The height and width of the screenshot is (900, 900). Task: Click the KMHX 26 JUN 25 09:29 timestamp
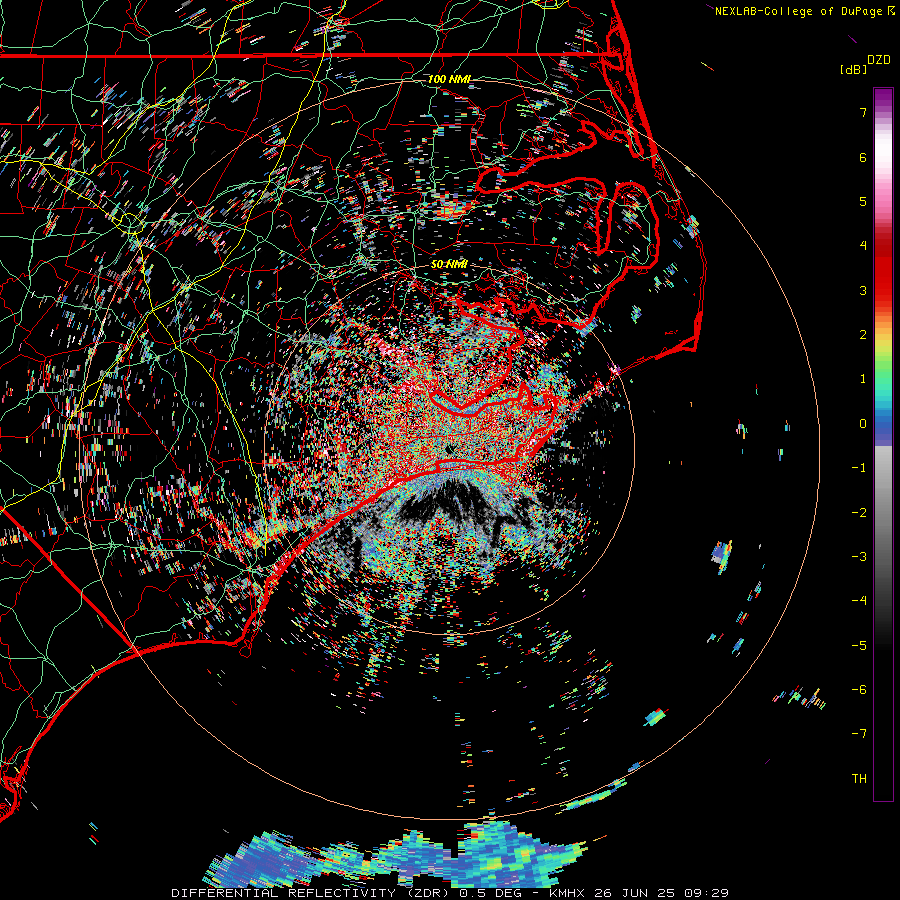(x=639, y=893)
